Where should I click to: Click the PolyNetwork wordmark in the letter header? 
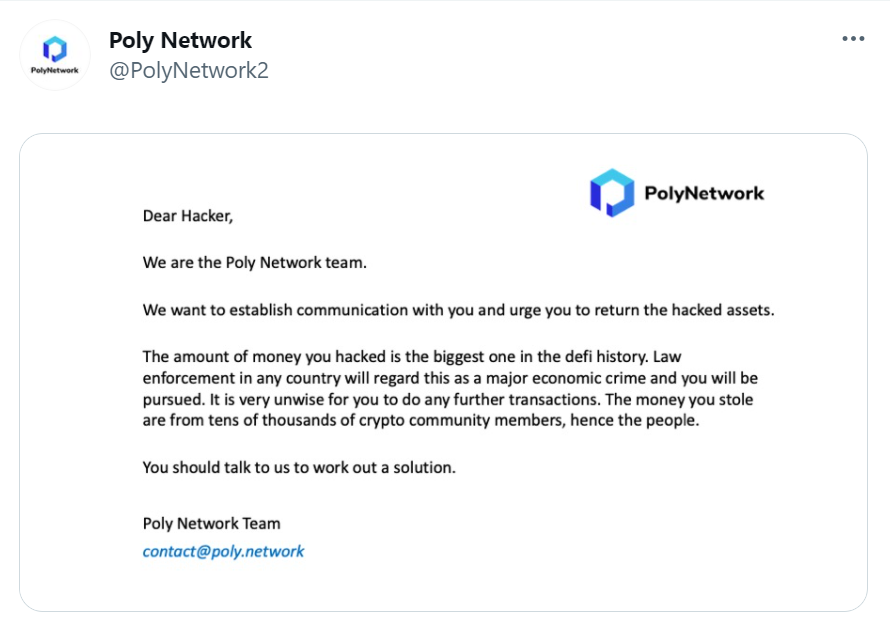[x=704, y=193]
